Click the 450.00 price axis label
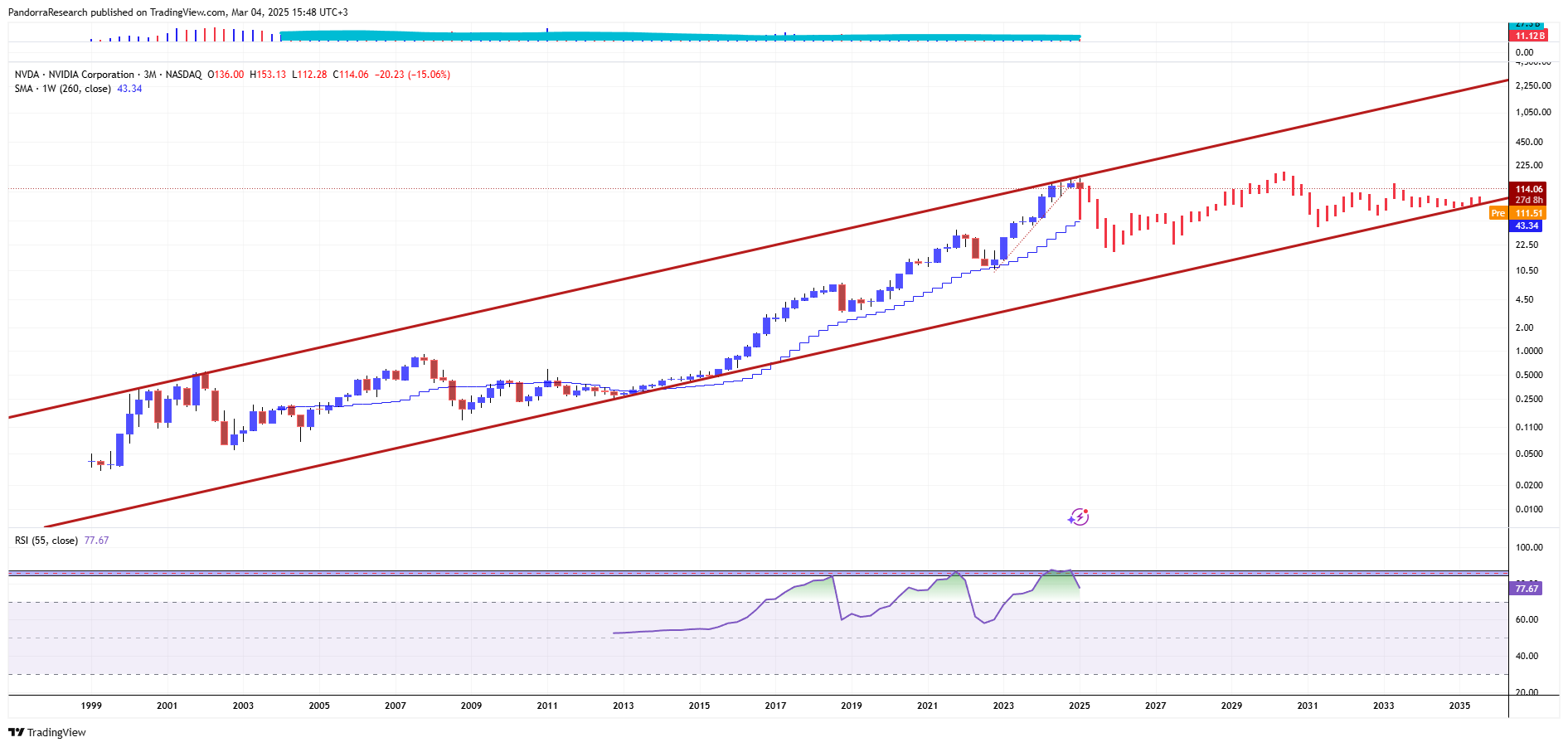 [1529, 142]
